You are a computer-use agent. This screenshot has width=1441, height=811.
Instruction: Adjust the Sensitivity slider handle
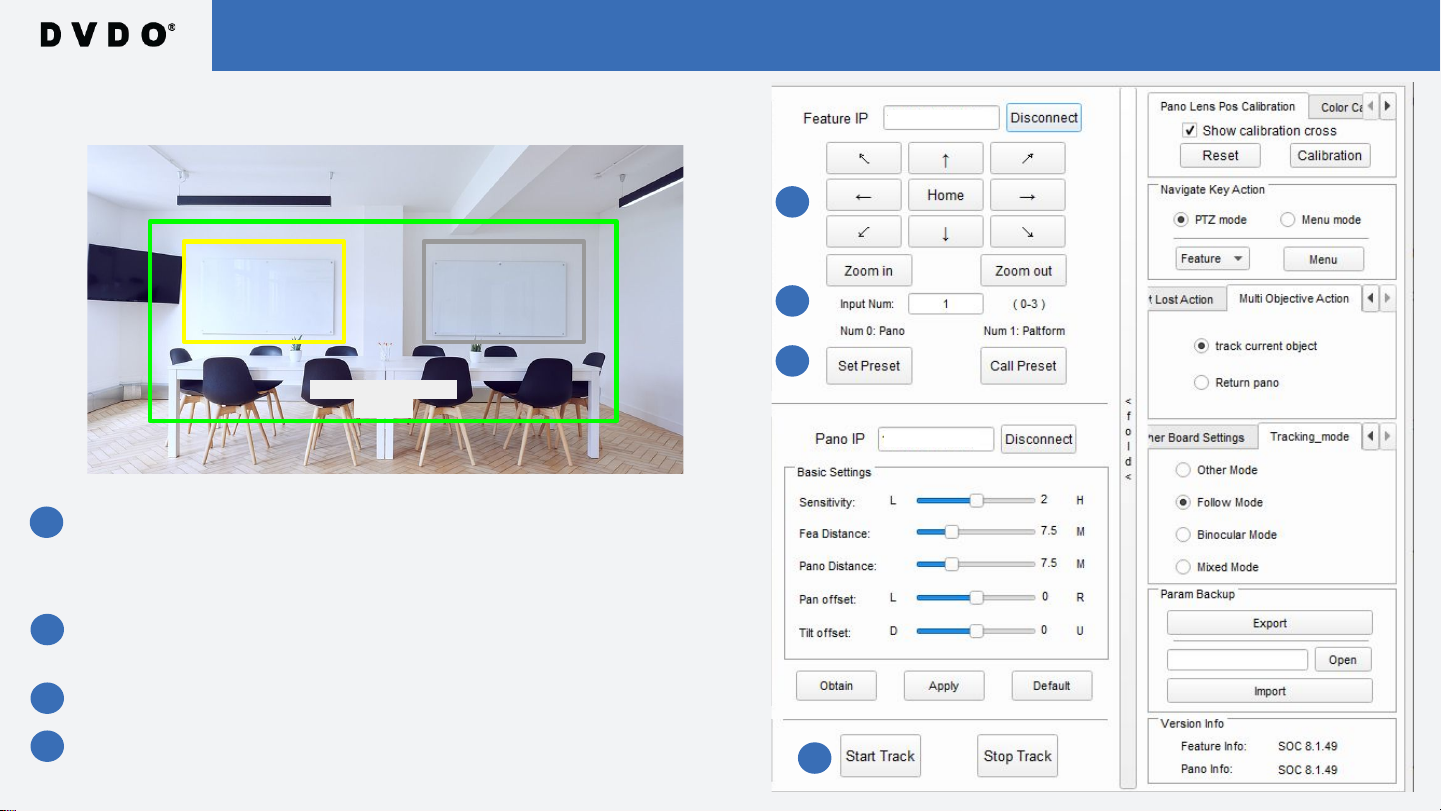[976, 500]
